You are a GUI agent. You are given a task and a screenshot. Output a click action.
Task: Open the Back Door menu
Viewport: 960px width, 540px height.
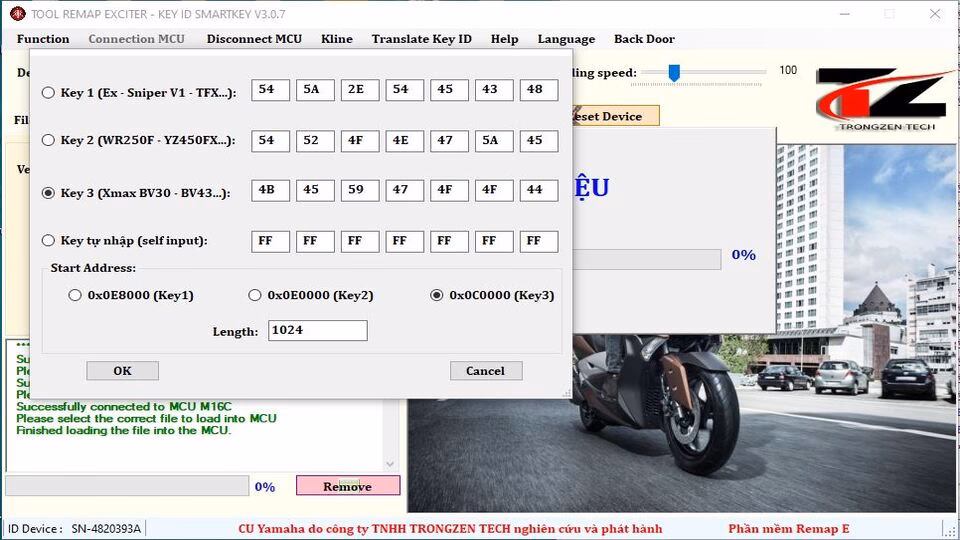click(x=644, y=39)
